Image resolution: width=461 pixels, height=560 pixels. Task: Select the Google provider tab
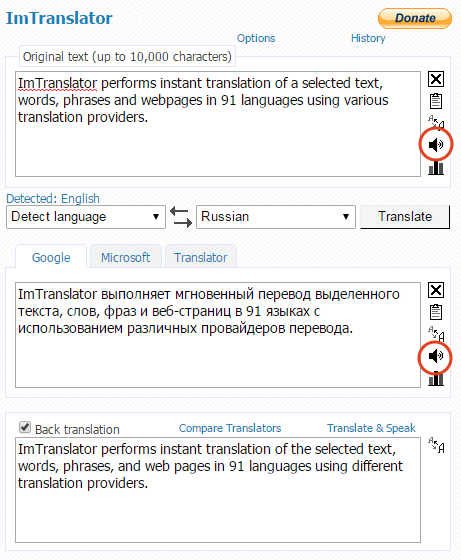pos(51,257)
